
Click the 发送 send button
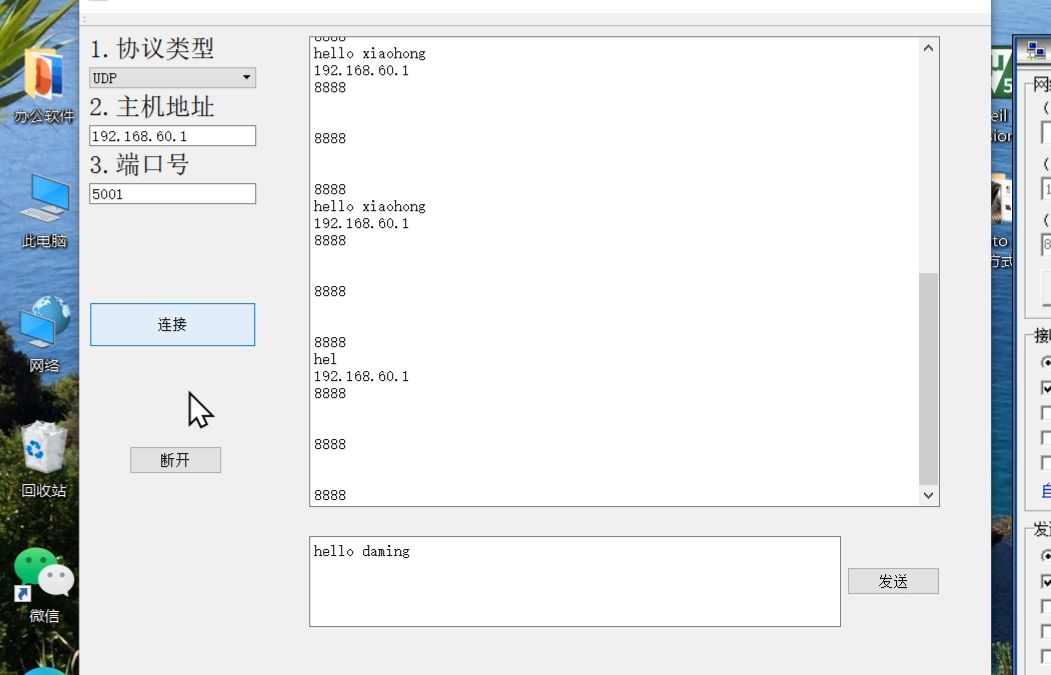[893, 581]
